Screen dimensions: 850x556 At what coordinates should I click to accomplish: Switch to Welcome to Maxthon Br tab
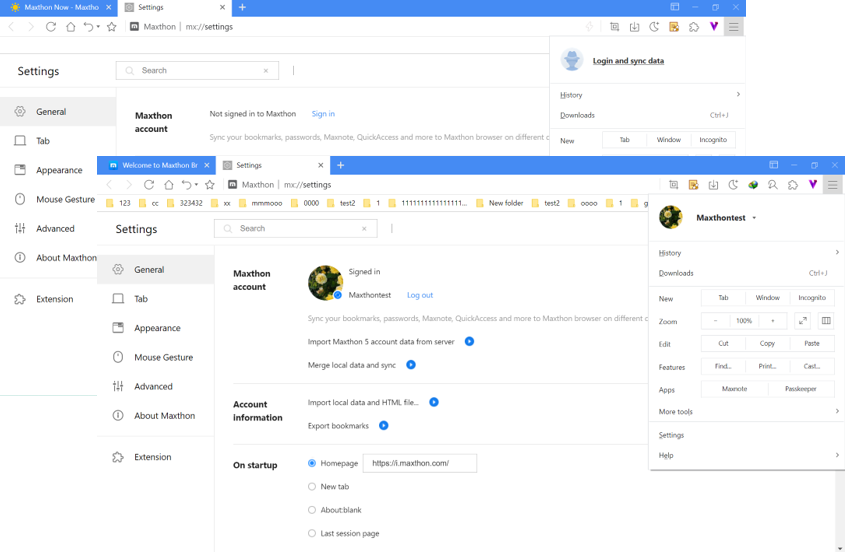tap(156, 165)
